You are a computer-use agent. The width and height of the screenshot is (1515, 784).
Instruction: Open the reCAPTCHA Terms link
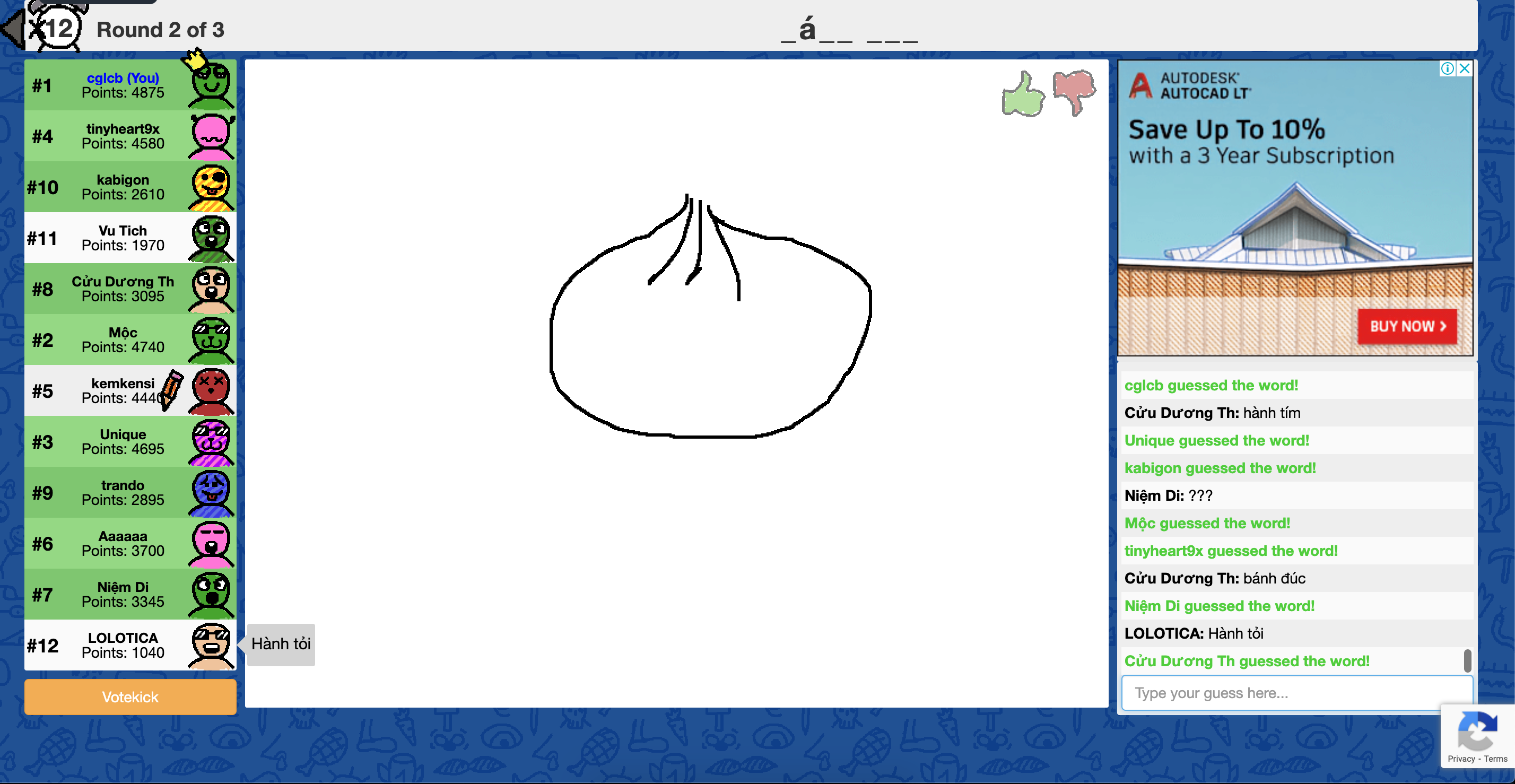pyautogui.click(x=1495, y=759)
